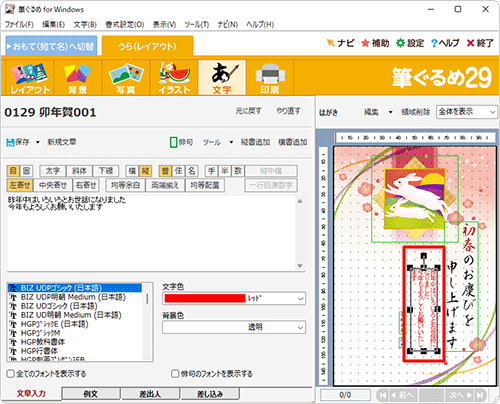This screenshot has width=500, height=404.
Task: Open the イラスト illustration tool
Action: tap(174, 78)
